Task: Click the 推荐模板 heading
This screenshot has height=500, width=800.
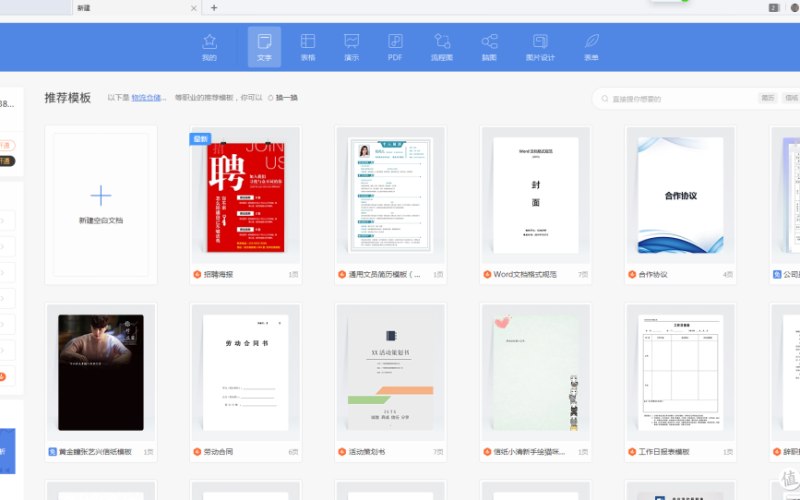Action: tap(67, 97)
